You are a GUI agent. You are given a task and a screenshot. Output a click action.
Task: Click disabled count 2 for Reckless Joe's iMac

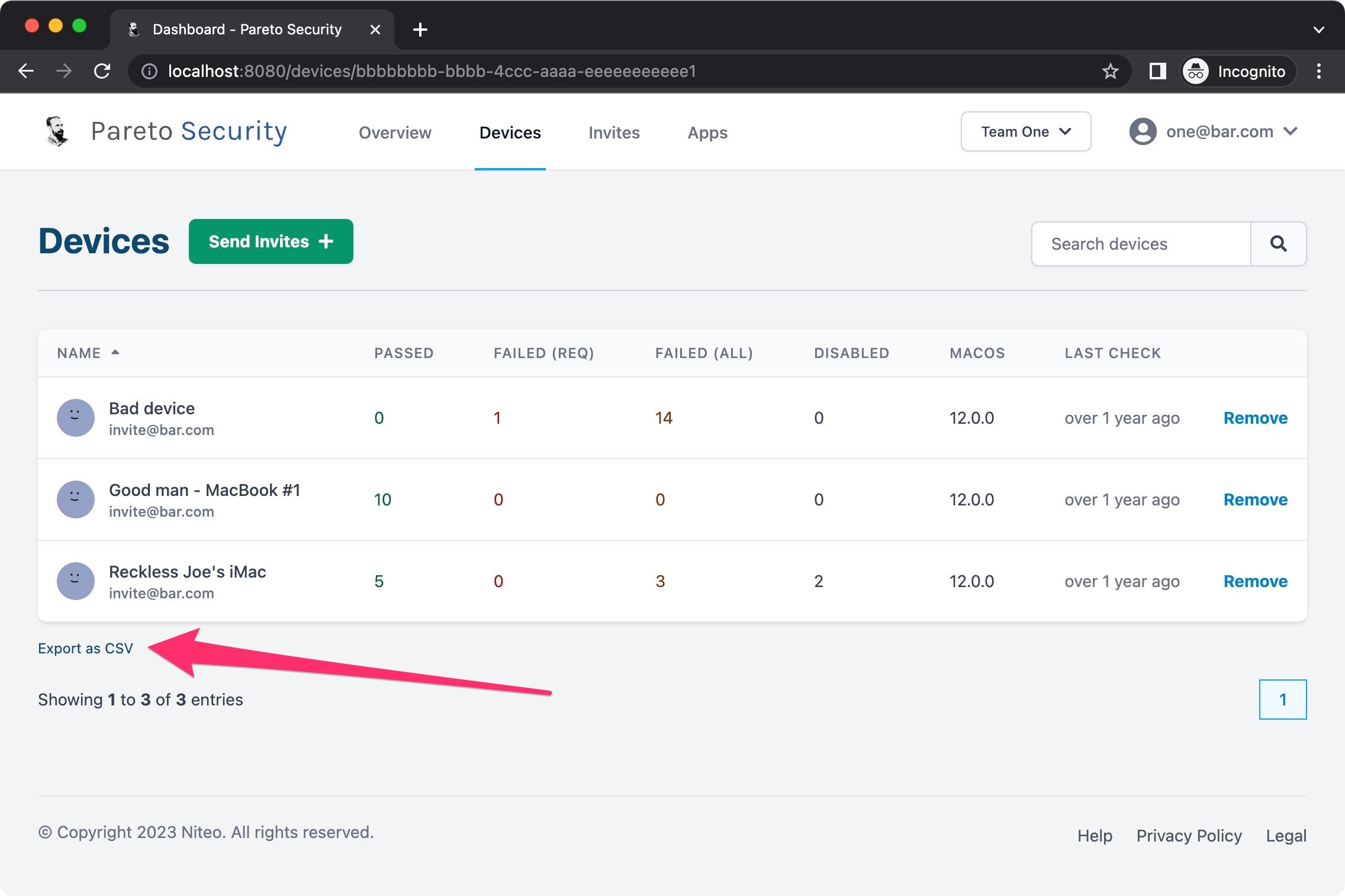(819, 581)
